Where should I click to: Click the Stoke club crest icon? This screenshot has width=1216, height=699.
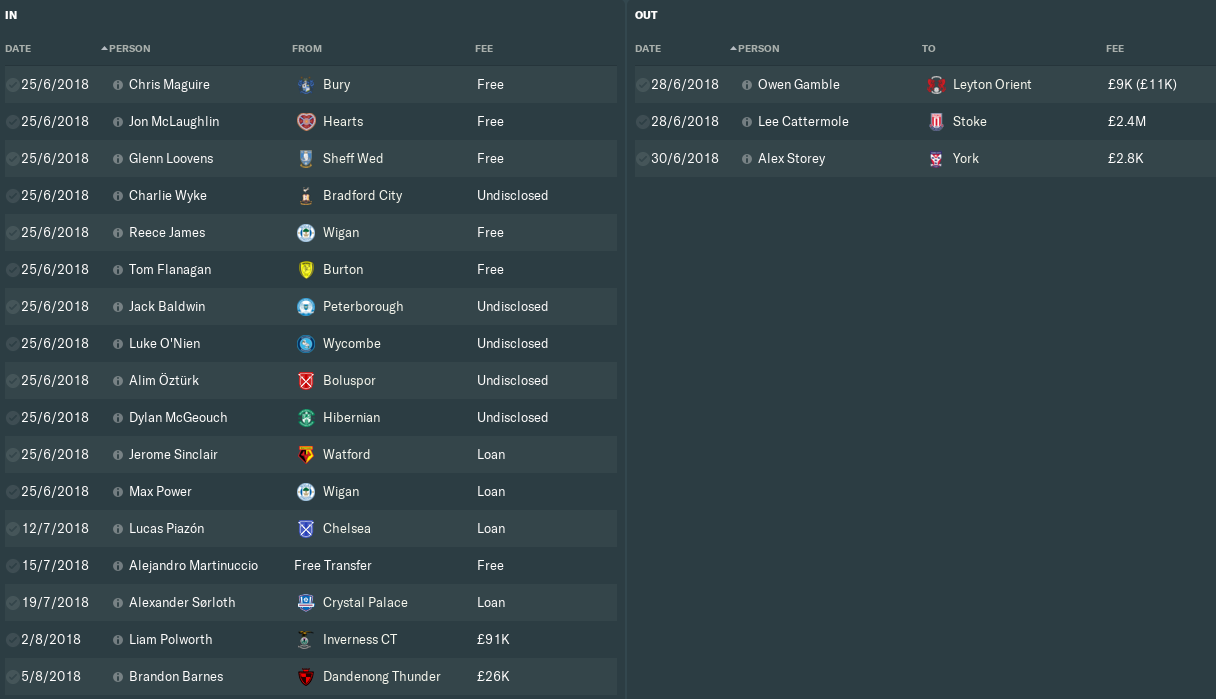(936, 122)
